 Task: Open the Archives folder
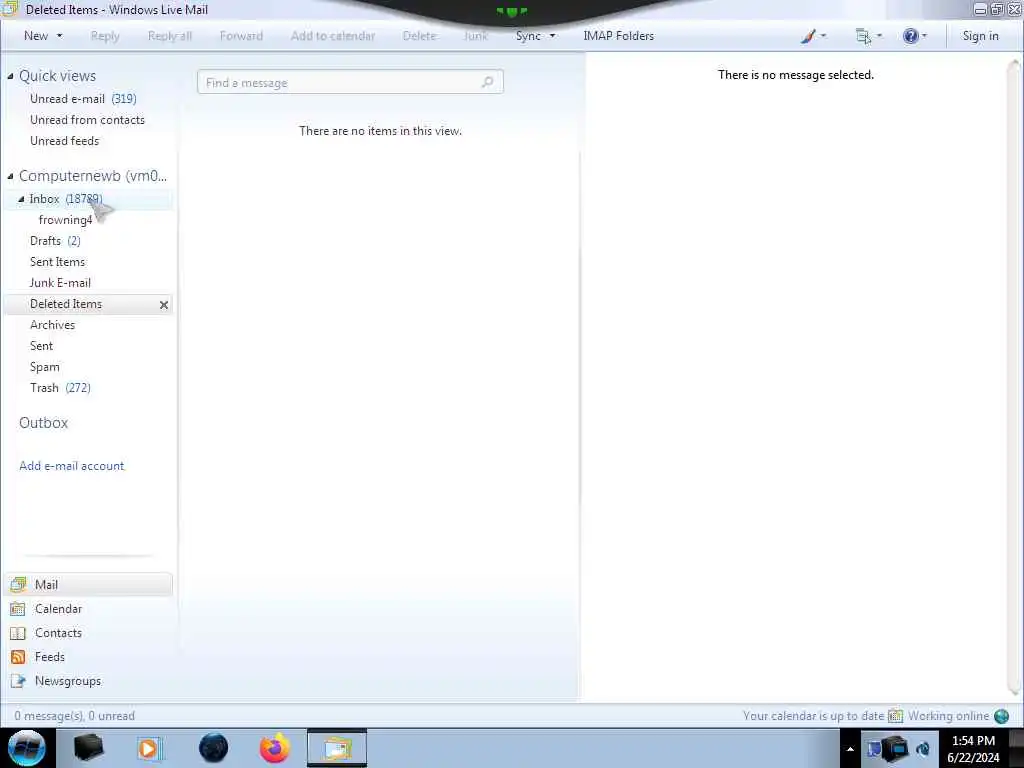tap(52, 325)
